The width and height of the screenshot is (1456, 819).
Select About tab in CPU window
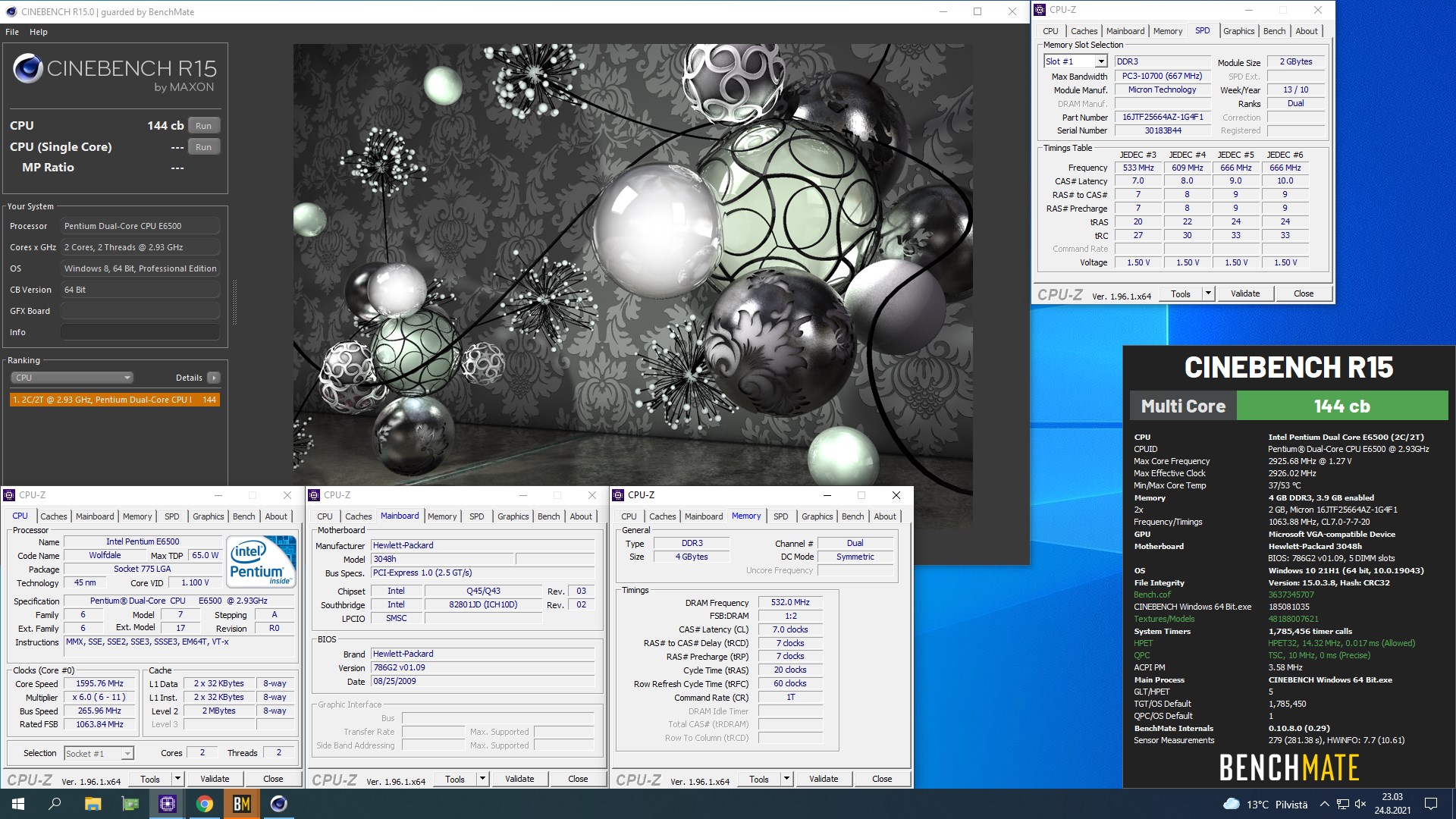click(276, 516)
